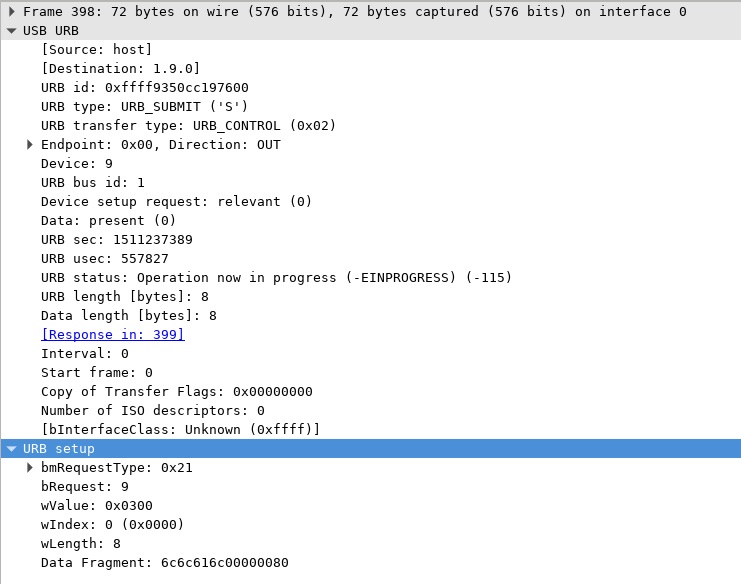The height and width of the screenshot is (584, 741).
Task: Select the wValue: 0x0300 row
Action: click(96, 505)
